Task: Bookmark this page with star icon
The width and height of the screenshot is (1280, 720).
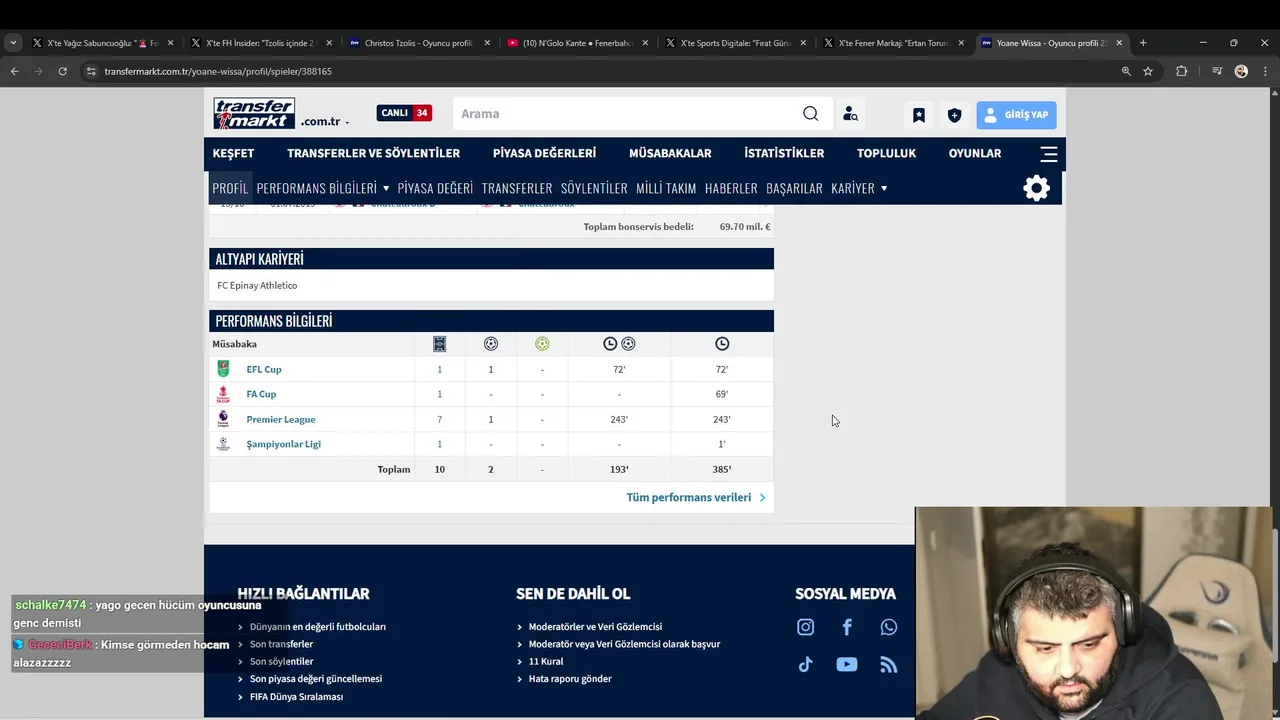Action: 1148,71
